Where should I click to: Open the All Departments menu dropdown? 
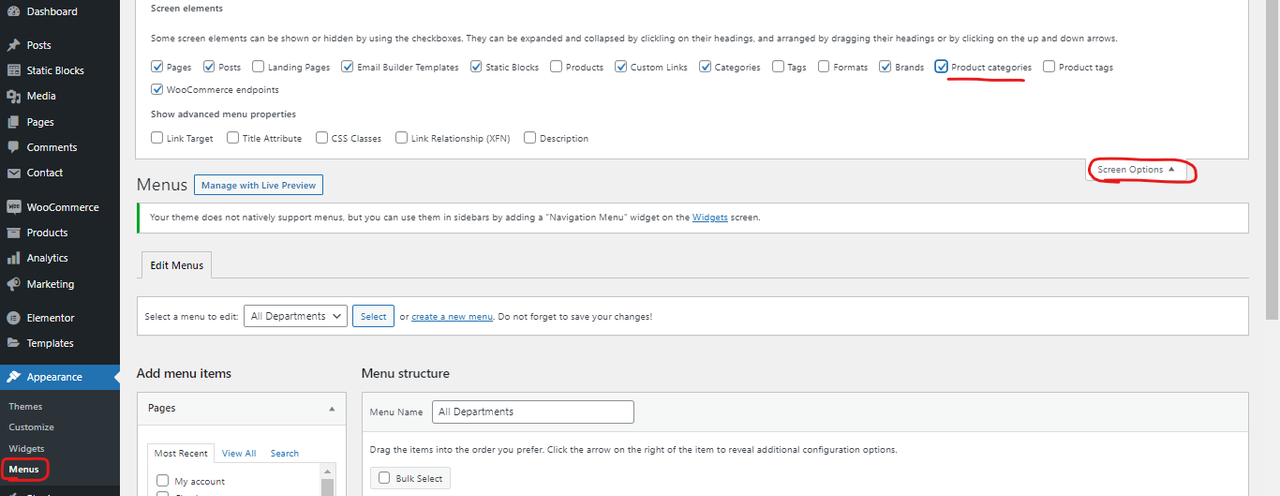(x=295, y=316)
